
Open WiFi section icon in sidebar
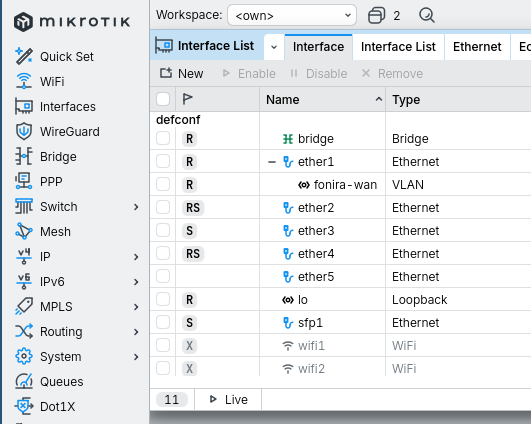click(x=24, y=81)
